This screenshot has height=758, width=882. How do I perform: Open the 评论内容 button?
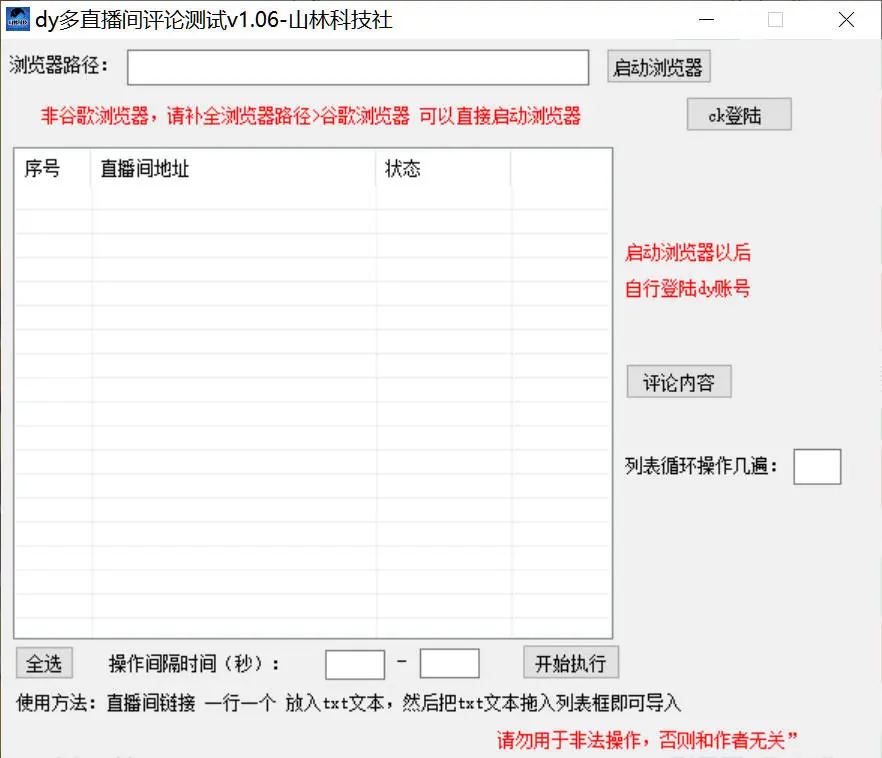click(x=679, y=382)
